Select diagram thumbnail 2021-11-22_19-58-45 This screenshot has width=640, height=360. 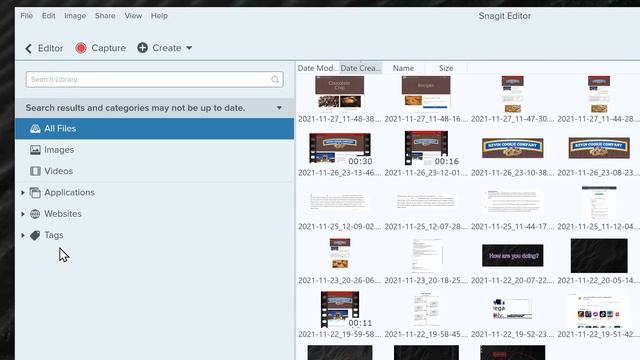point(426,310)
